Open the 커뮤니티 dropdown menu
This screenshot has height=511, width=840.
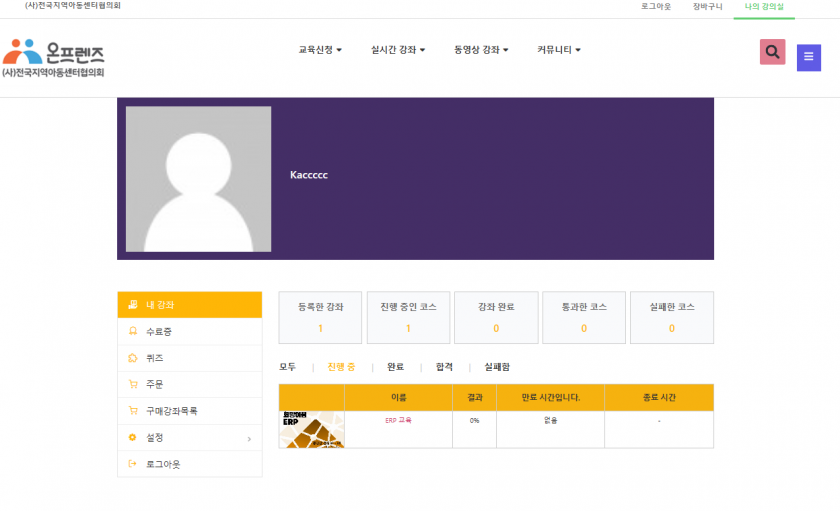click(x=559, y=50)
